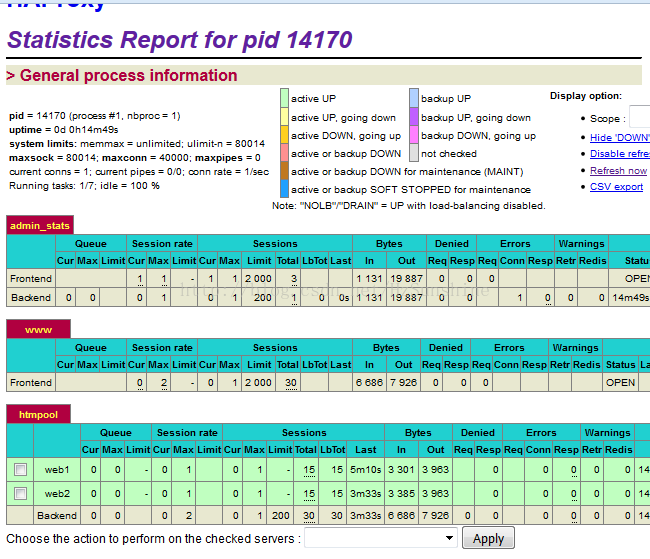Click the Errors header in admin_stats table
This screenshot has width=650, height=559.
515,243
